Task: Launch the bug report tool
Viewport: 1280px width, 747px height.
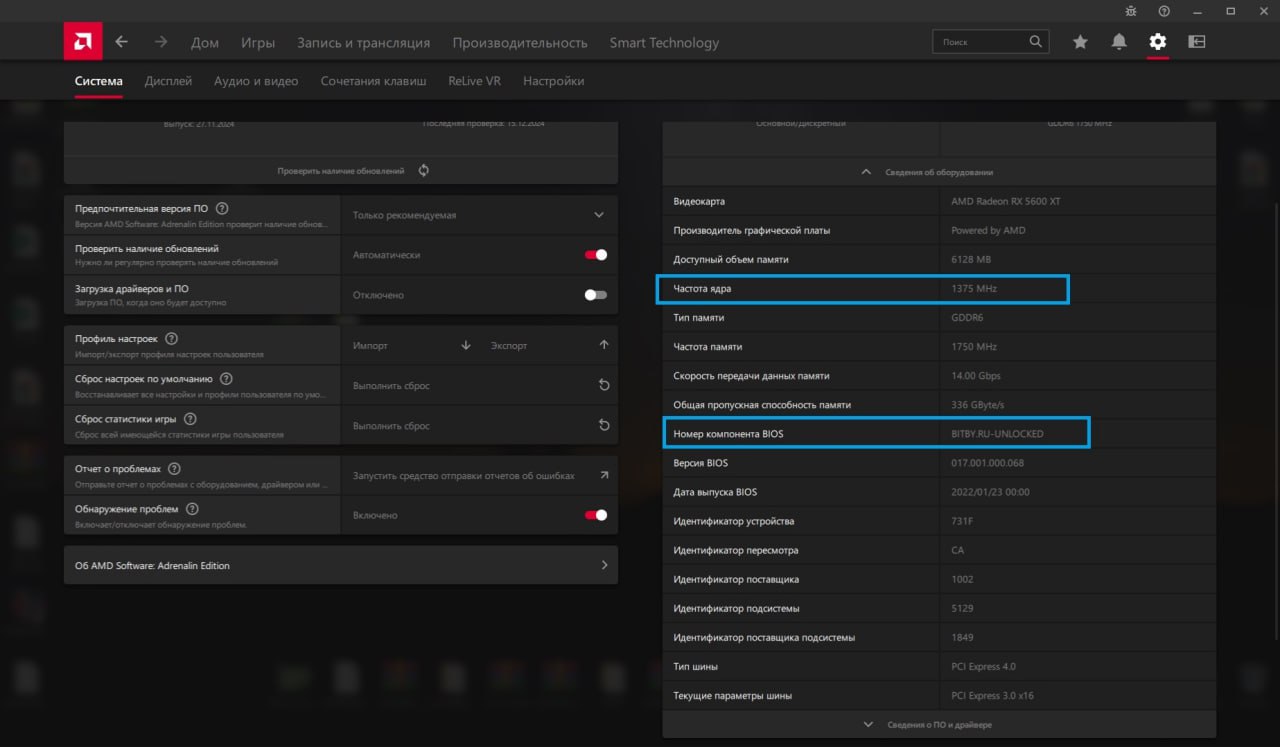Action: click(604, 475)
